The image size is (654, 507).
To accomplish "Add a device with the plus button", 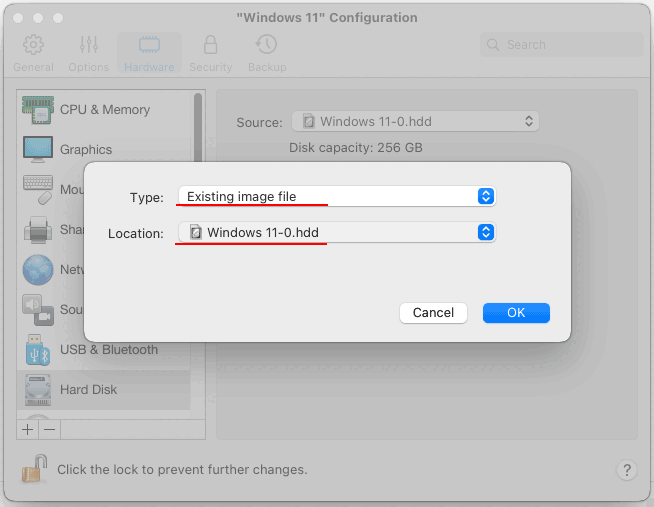I will 28,429.
